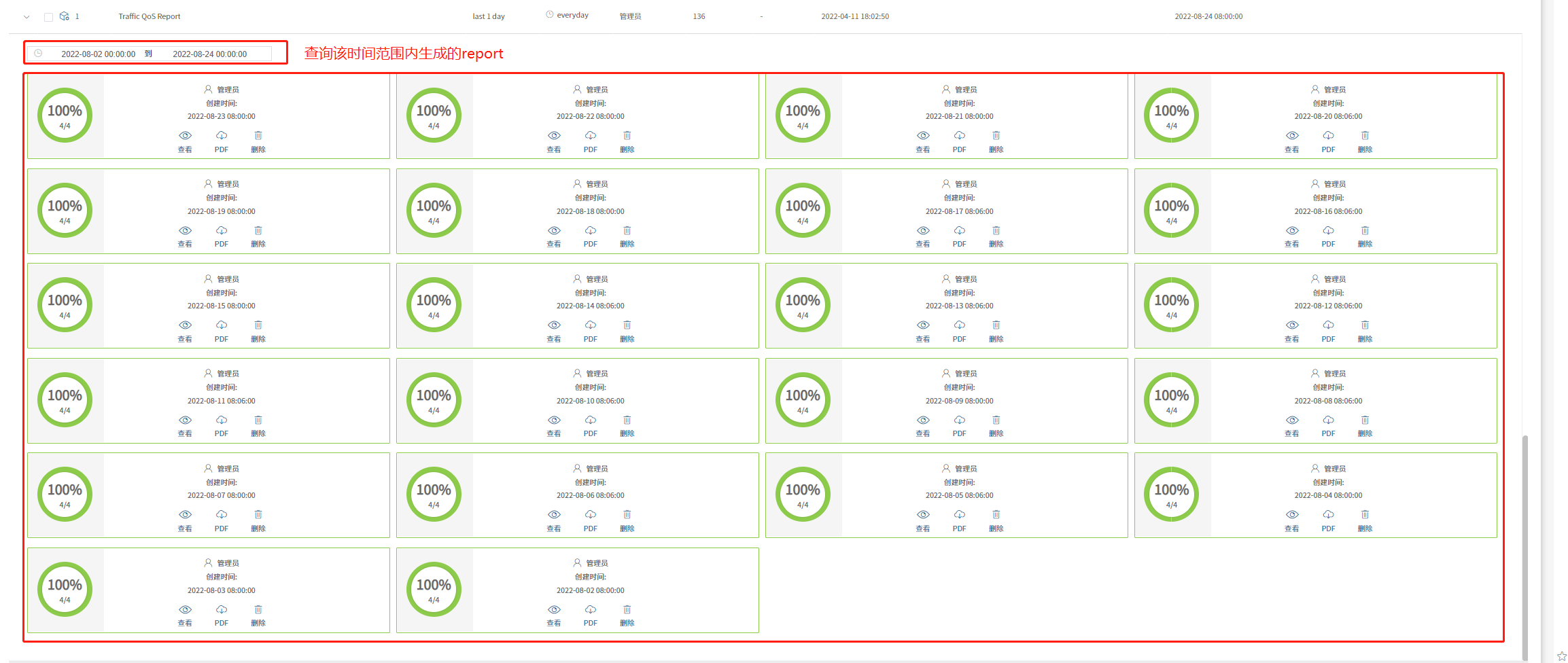Open the start date picker showing 2022-08-02 00:00:00

(98, 54)
